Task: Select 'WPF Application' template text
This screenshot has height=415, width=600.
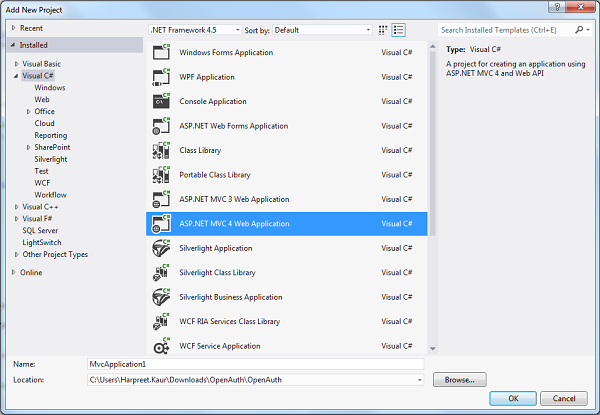Action: [x=207, y=77]
